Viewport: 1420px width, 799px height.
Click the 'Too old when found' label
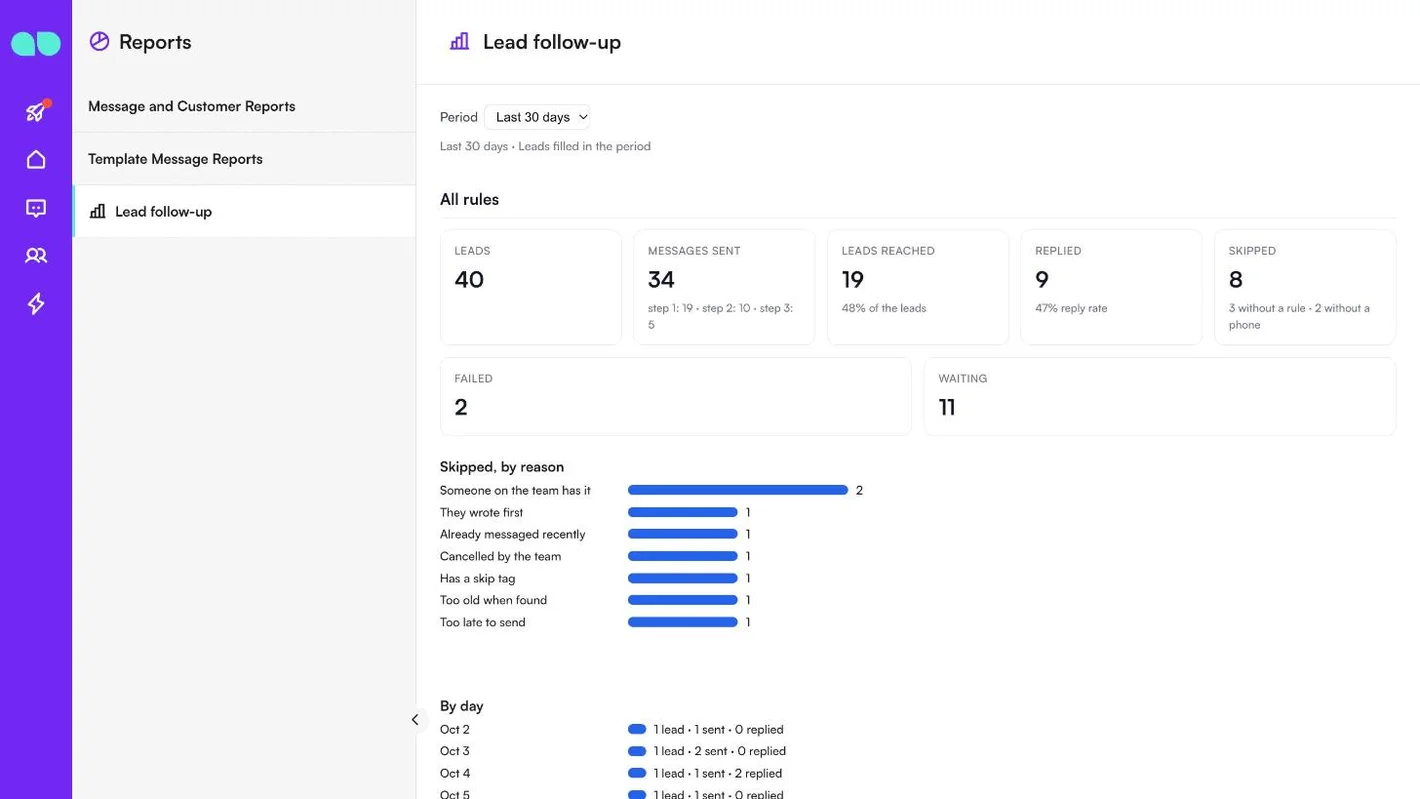(x=493, y=600)
